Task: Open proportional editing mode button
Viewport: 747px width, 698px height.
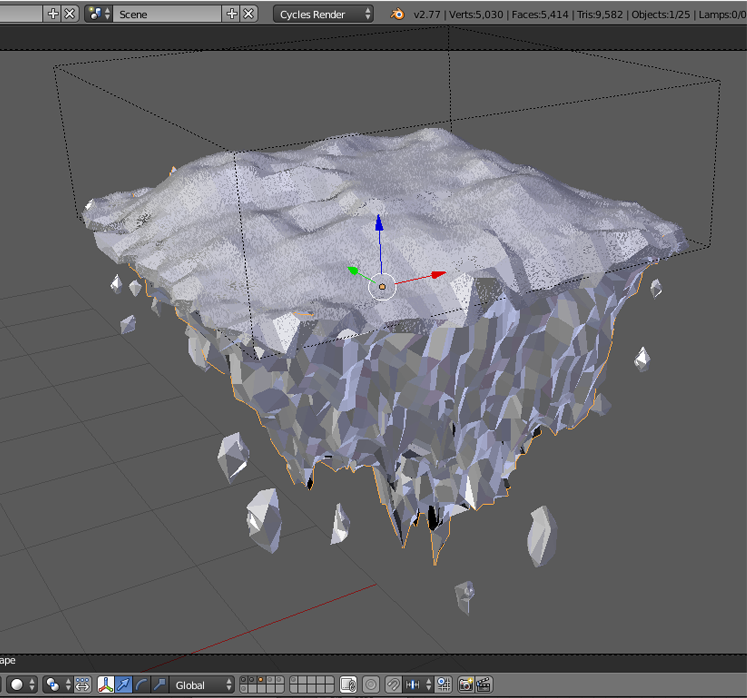Action: [x=371, y=685]
